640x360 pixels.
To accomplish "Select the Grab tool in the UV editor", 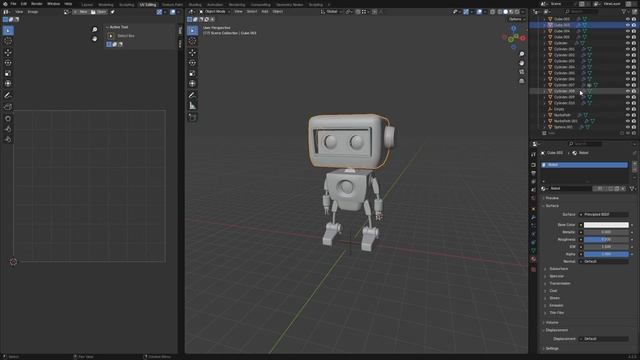I will tap(8, 118).
